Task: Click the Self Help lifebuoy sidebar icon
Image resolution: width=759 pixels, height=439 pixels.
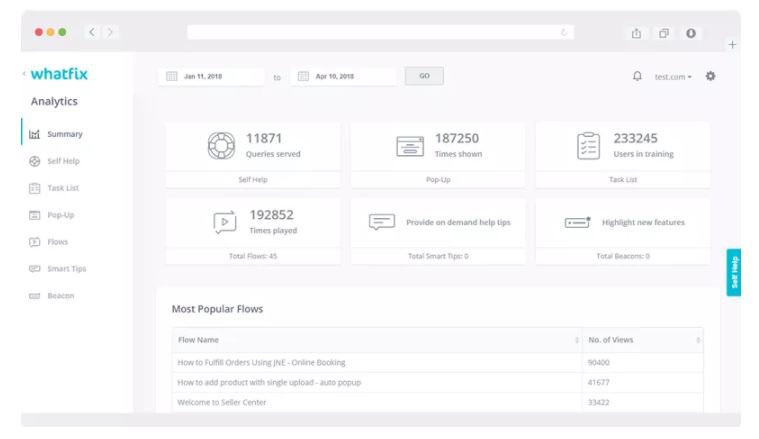Action: point(34,161)
